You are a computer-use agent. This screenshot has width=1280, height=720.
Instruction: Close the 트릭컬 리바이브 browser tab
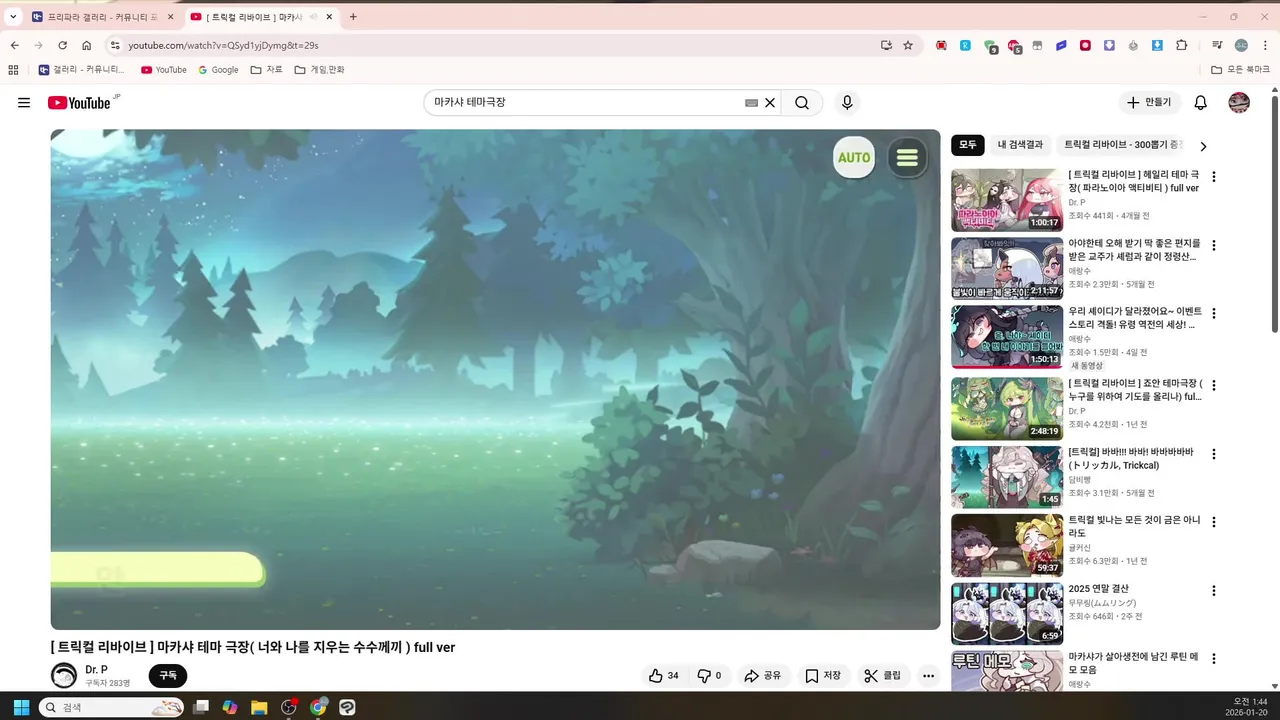click(x=330, y=17)
